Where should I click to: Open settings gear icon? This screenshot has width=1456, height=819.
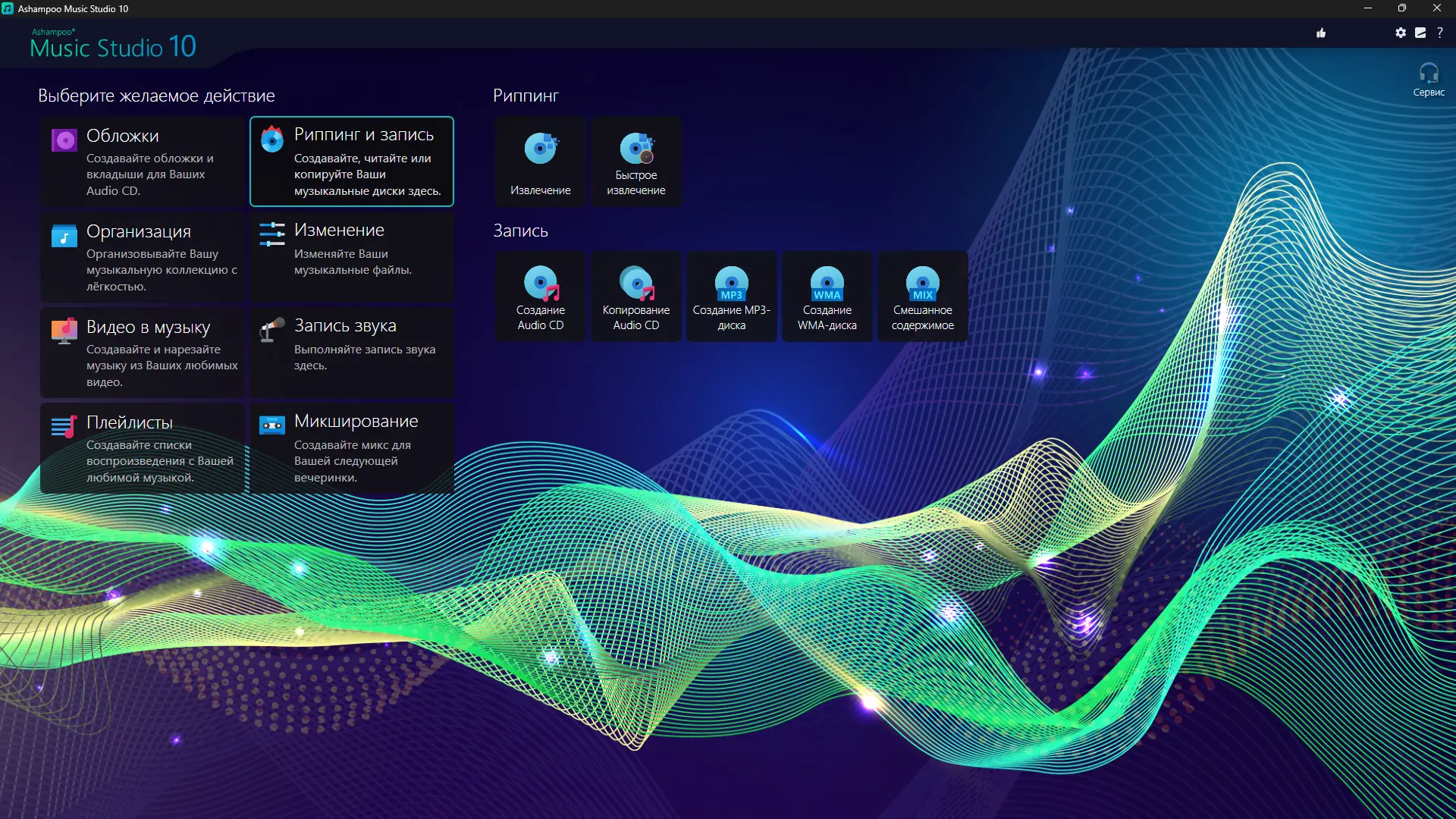(1400, 33)
